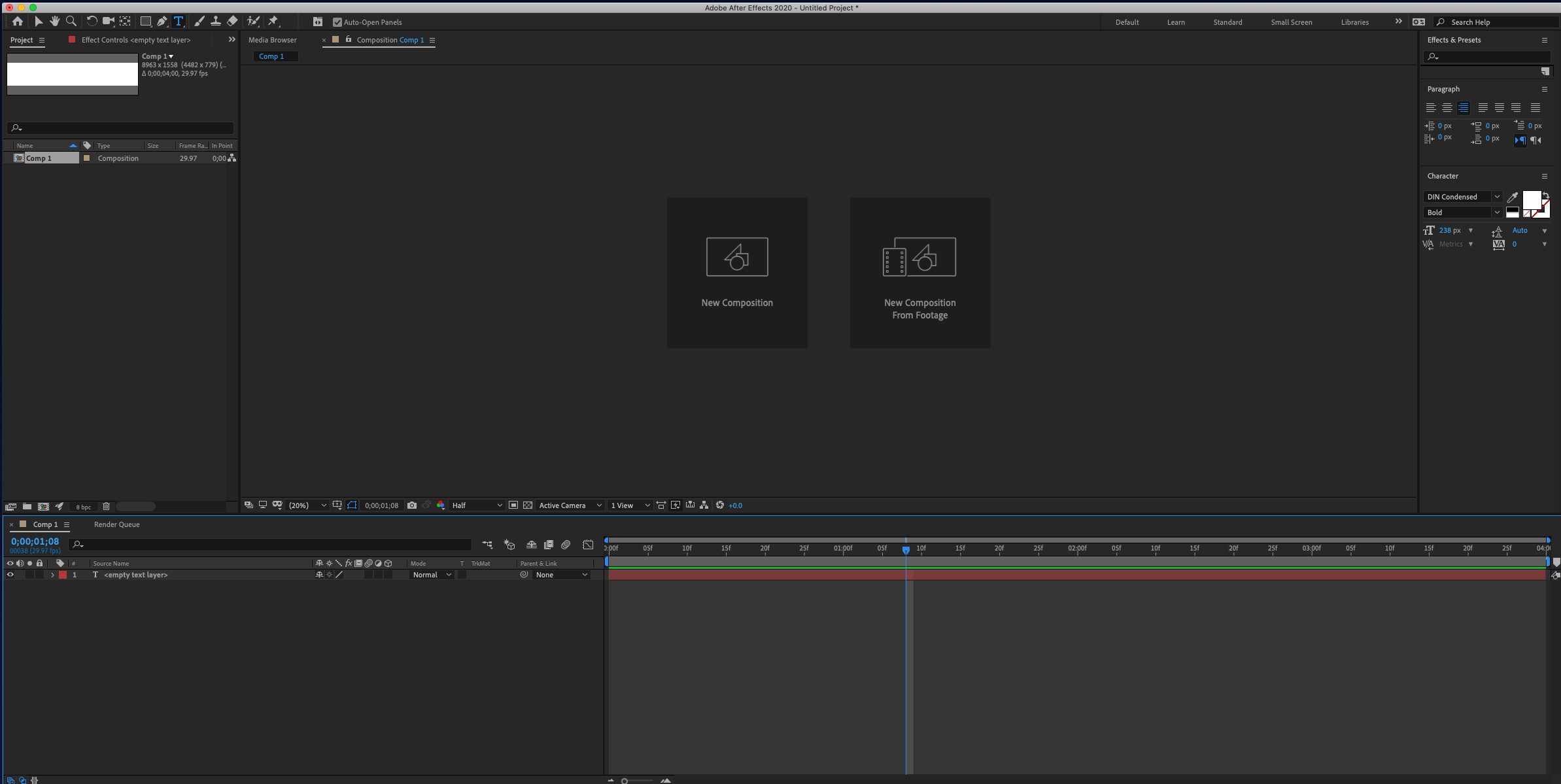
Task: Switch to the Media Browser tab
Action: pyautogui.click(x=272, y=40)
